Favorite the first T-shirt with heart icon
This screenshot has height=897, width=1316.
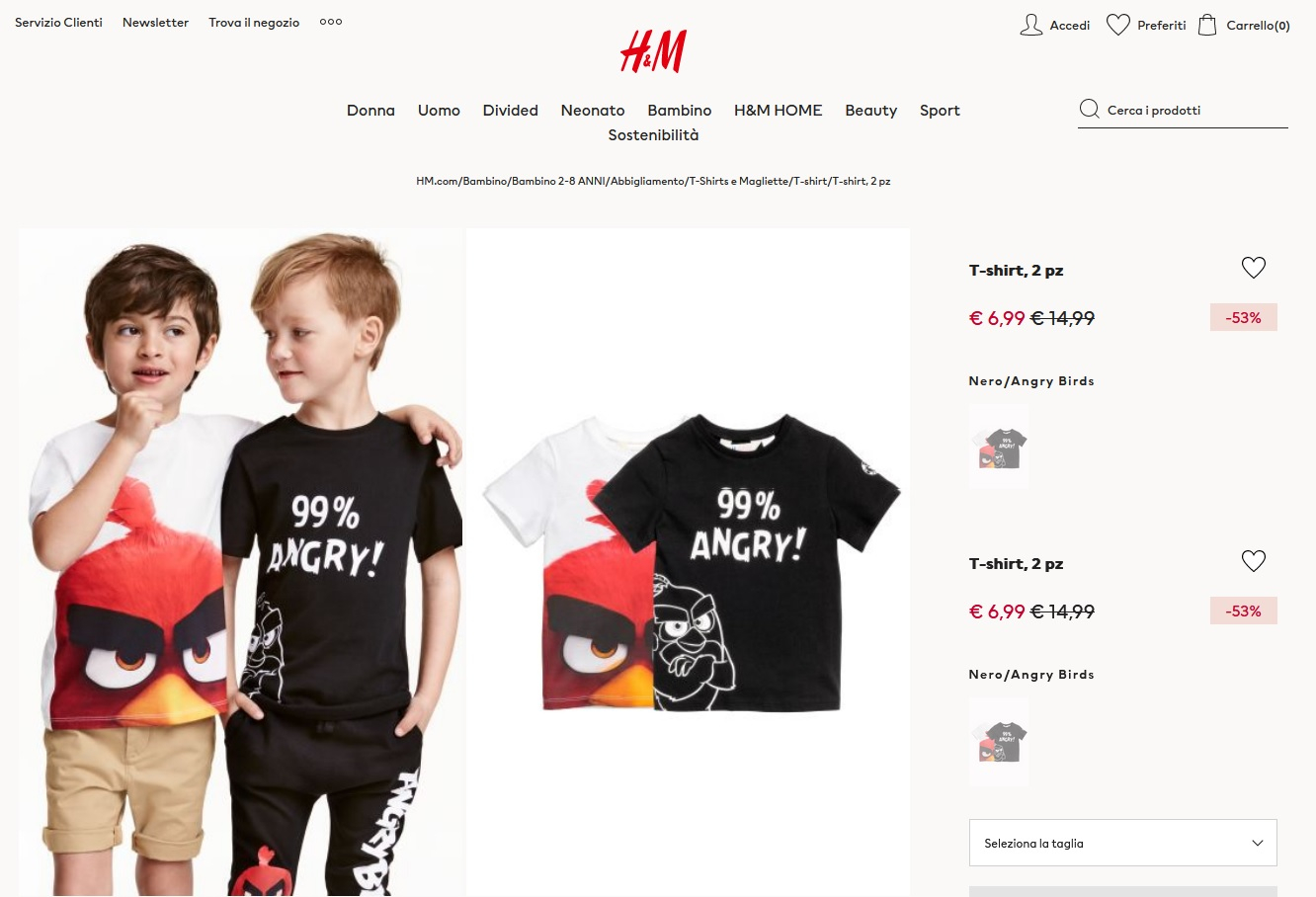click(x=1253, y=268)
